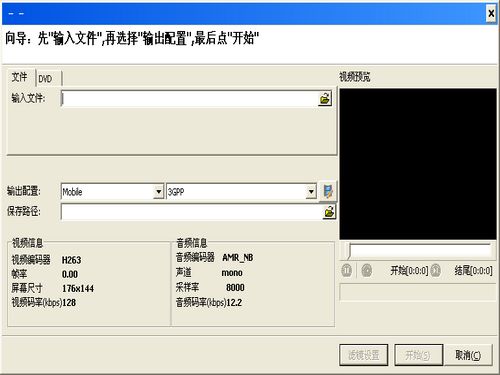Pause the video preview
Viewport: 500px width, 375px height.
(347, 270)
